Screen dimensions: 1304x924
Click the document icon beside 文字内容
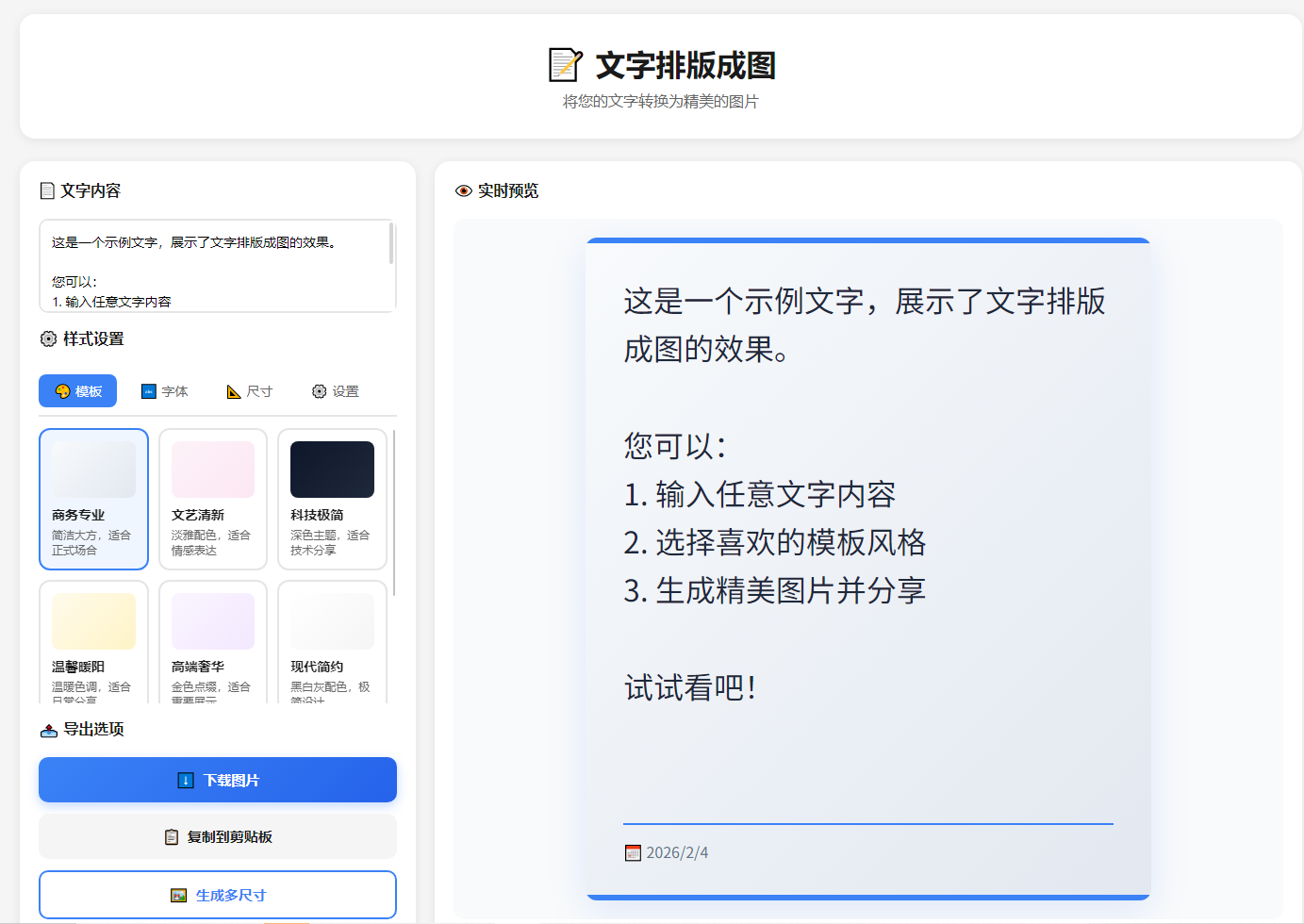[x=47, y=191]
